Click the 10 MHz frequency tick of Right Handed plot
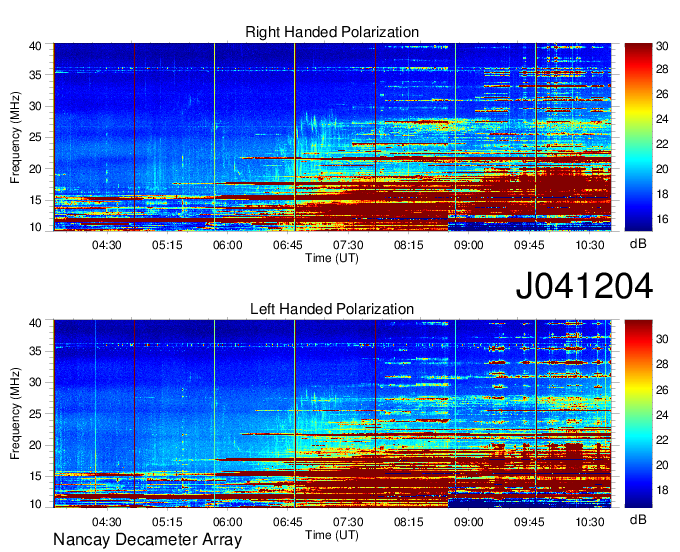The width and height of the screenshot is (680, 552). 35,227
